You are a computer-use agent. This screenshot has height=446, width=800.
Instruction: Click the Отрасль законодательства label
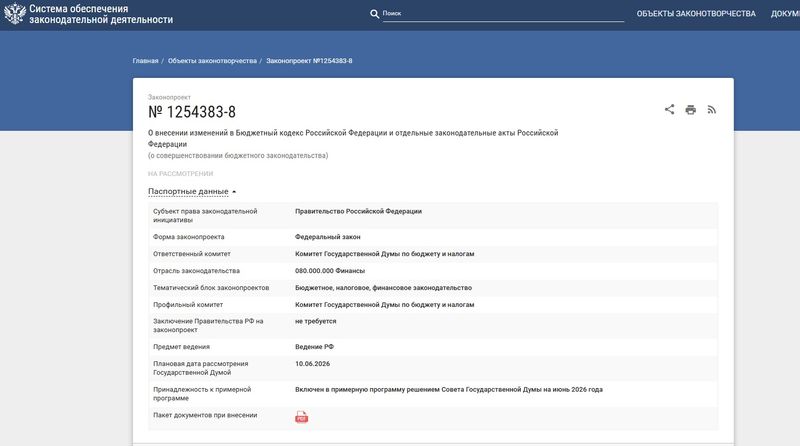[x=196, y=271]
